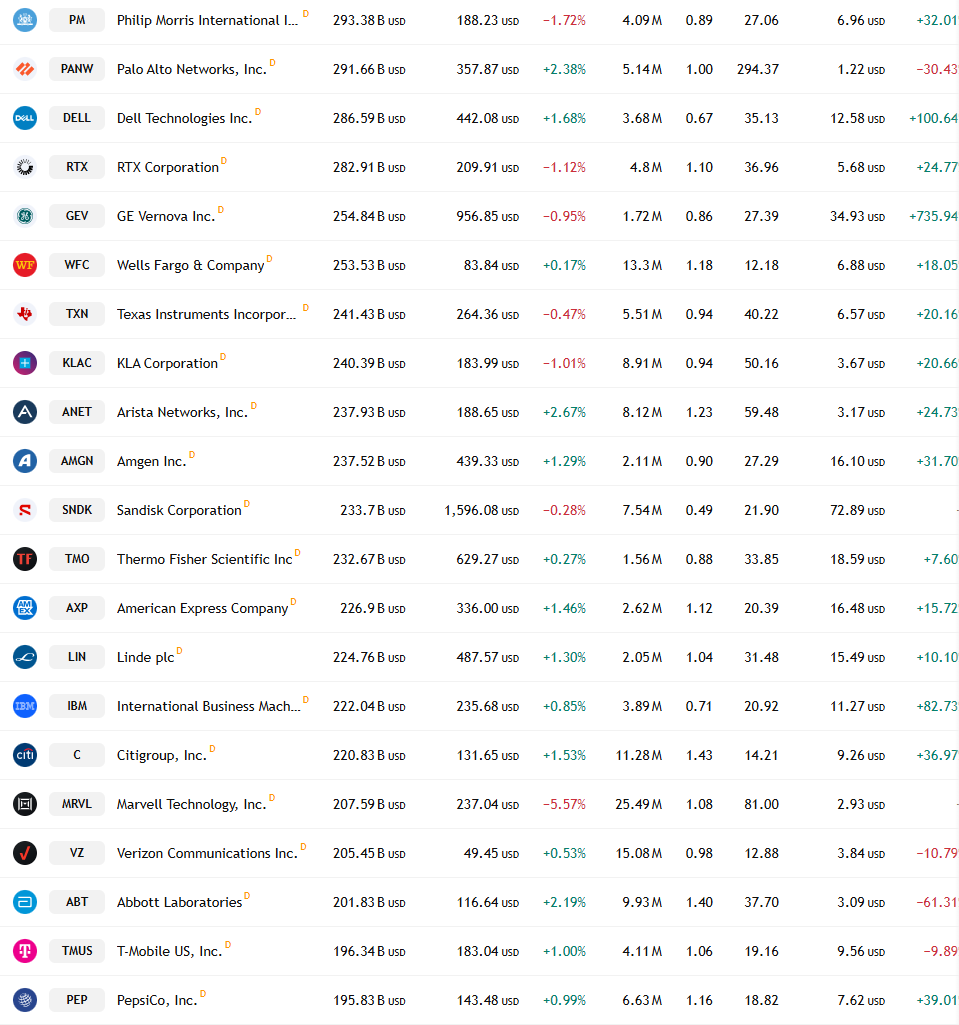Open the Texas Instruments company link

tap(207, 315)
